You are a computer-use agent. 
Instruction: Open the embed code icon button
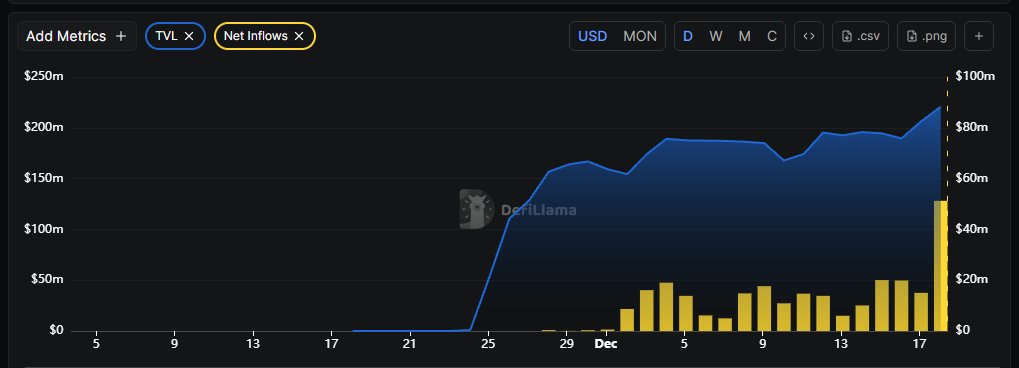click(808, 36)
